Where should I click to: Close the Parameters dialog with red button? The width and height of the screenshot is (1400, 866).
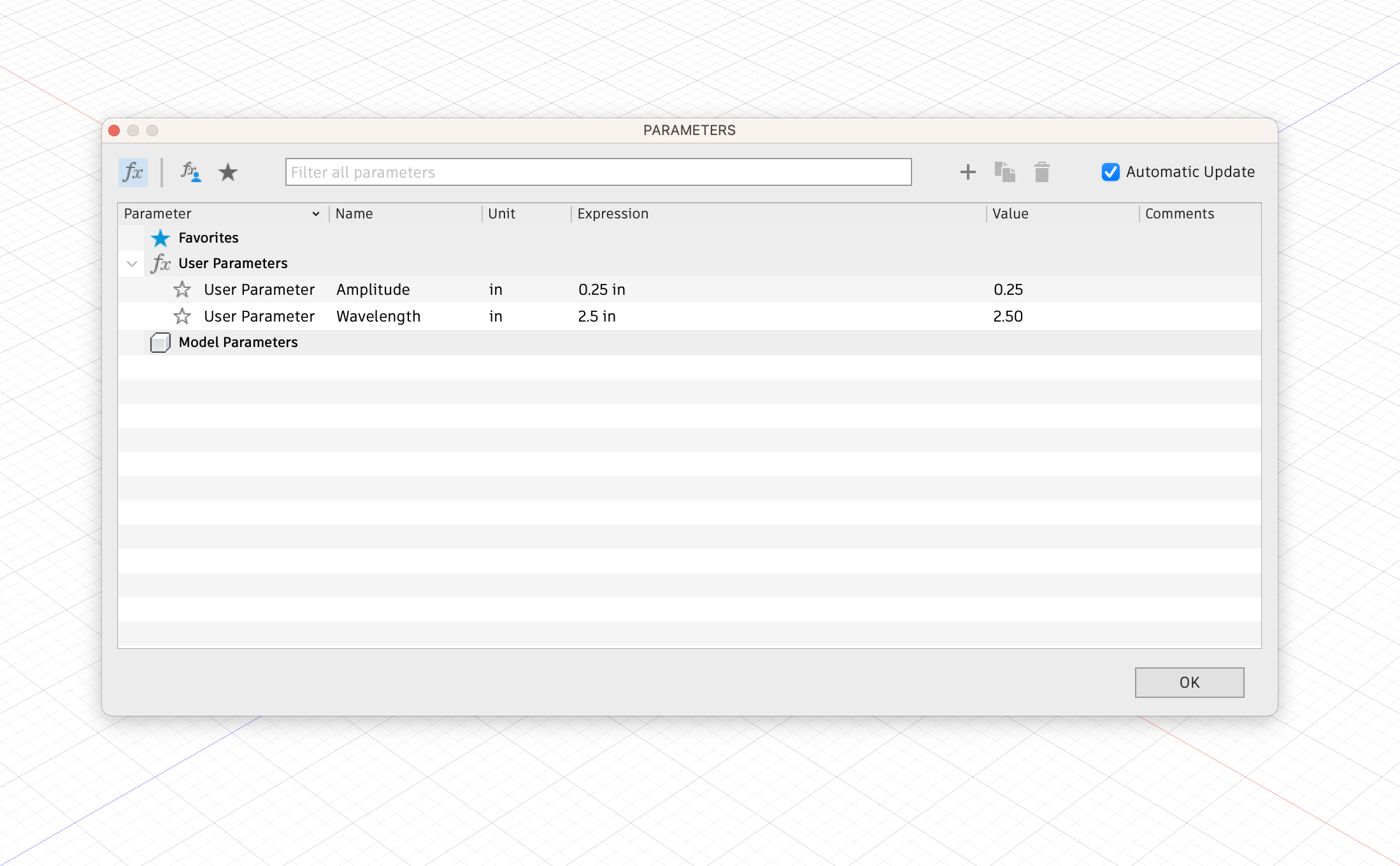pyautogui.click(x=115, y=131)
